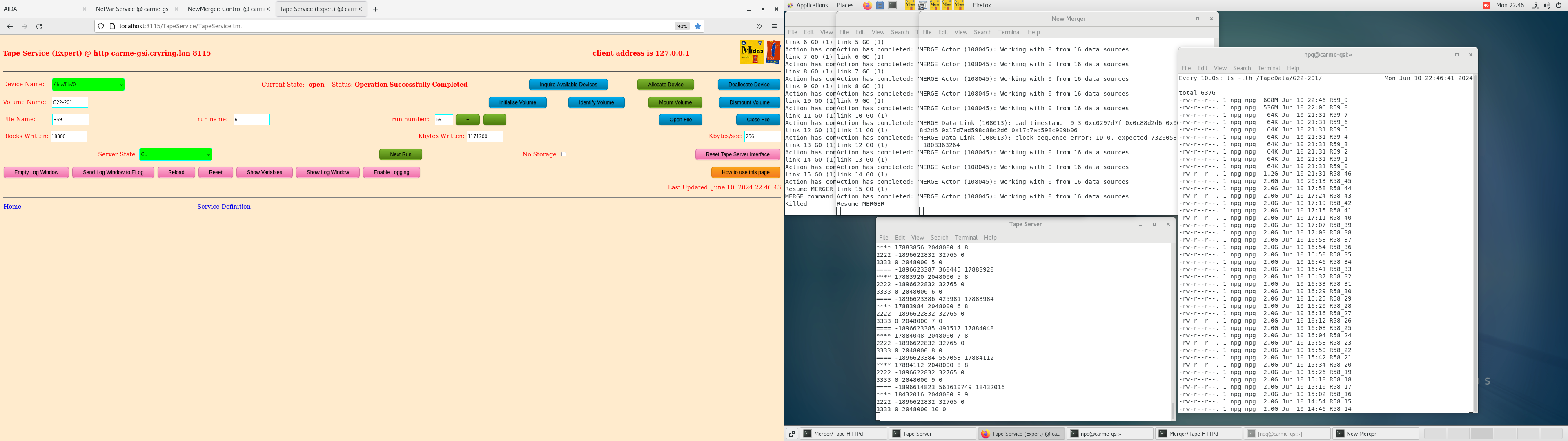Open the Service Definition link
This screenshot has height=441, width=1568.
(223, 207)
